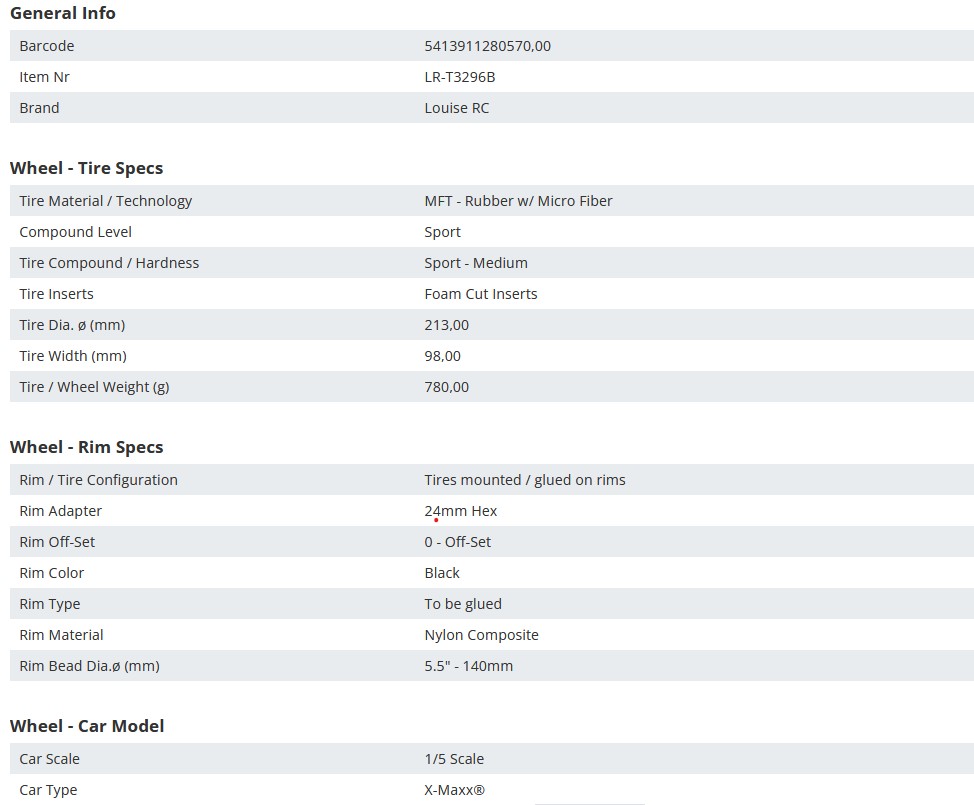Click the 5.5" - 140mm bead diameter value
974x805 pixels.
[468, 666]
